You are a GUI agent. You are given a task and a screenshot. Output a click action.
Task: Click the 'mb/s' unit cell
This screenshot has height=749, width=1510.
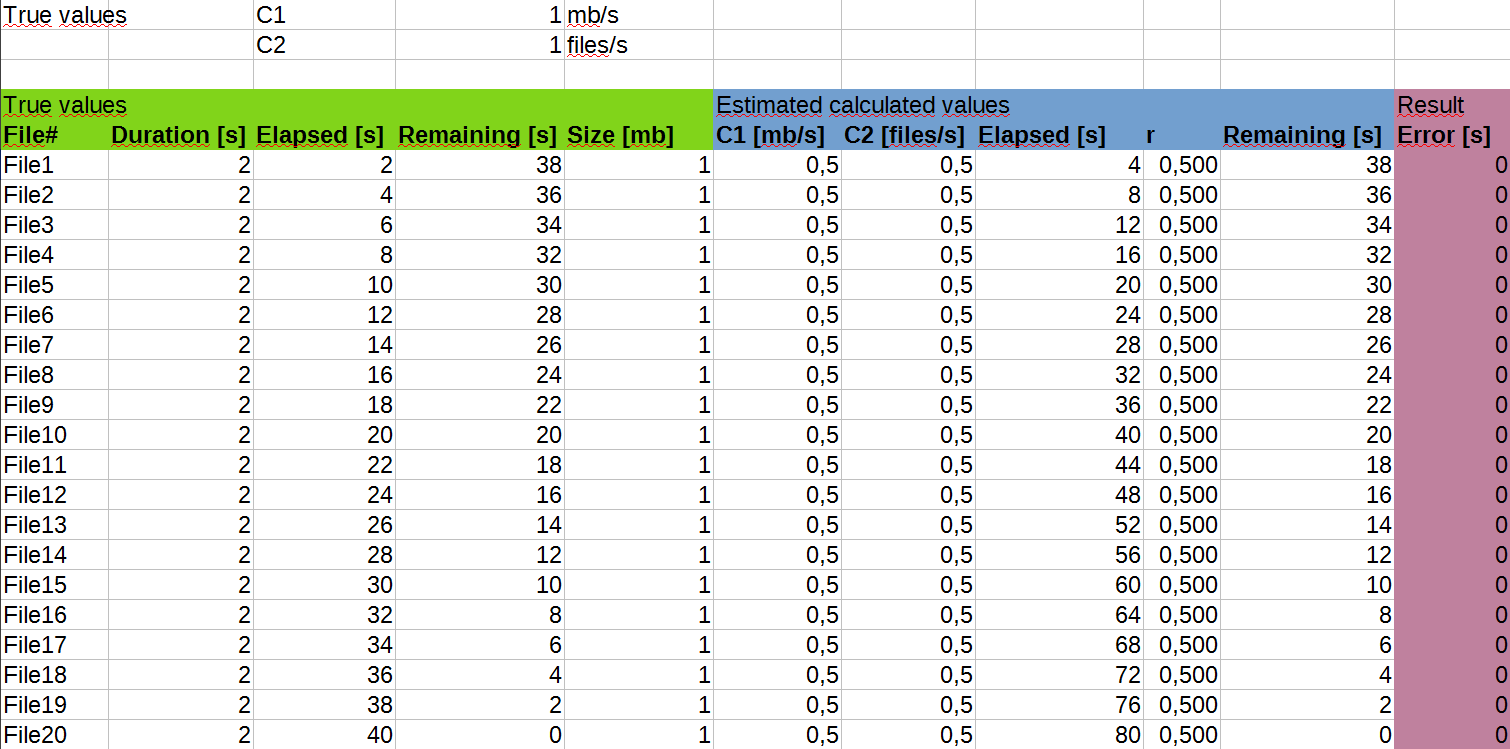coord(638,15)
